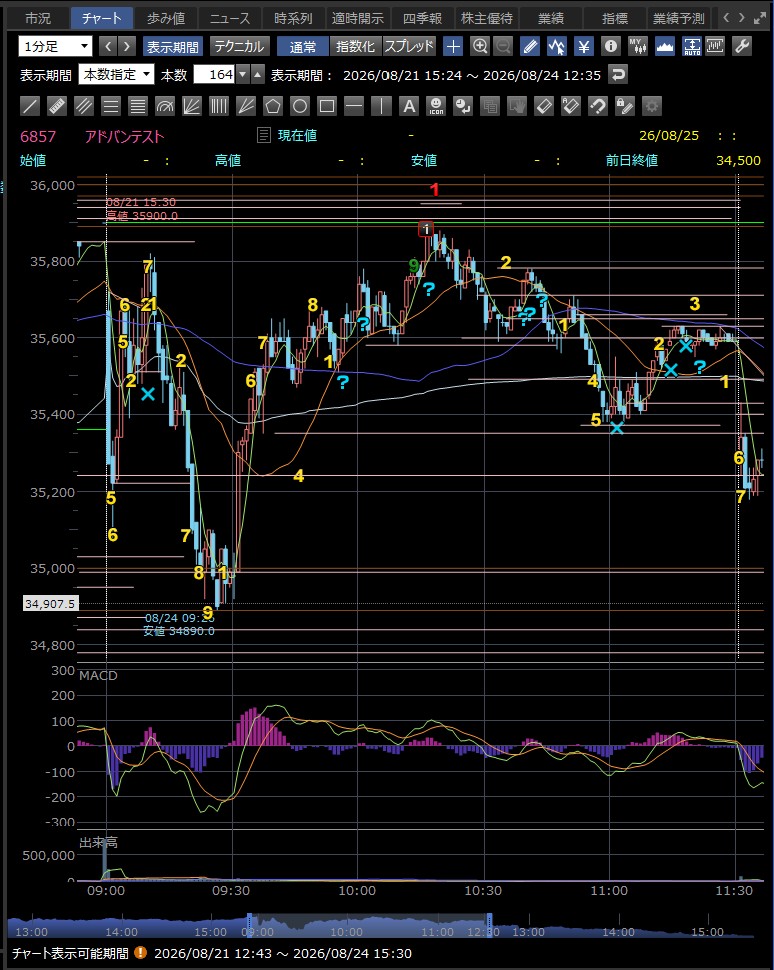Open the smiley icon stamp tool
This screenshot has height=970, width=774.
click(436, 106)
